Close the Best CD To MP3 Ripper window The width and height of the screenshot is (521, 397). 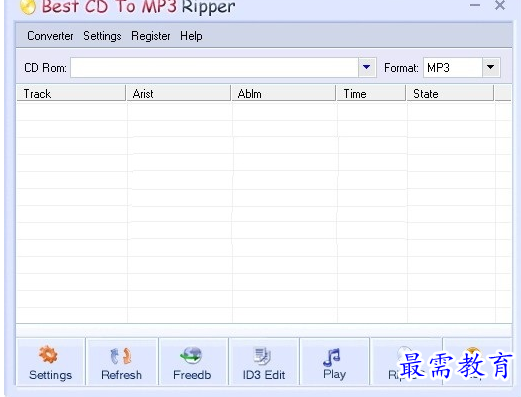[500, 5]
